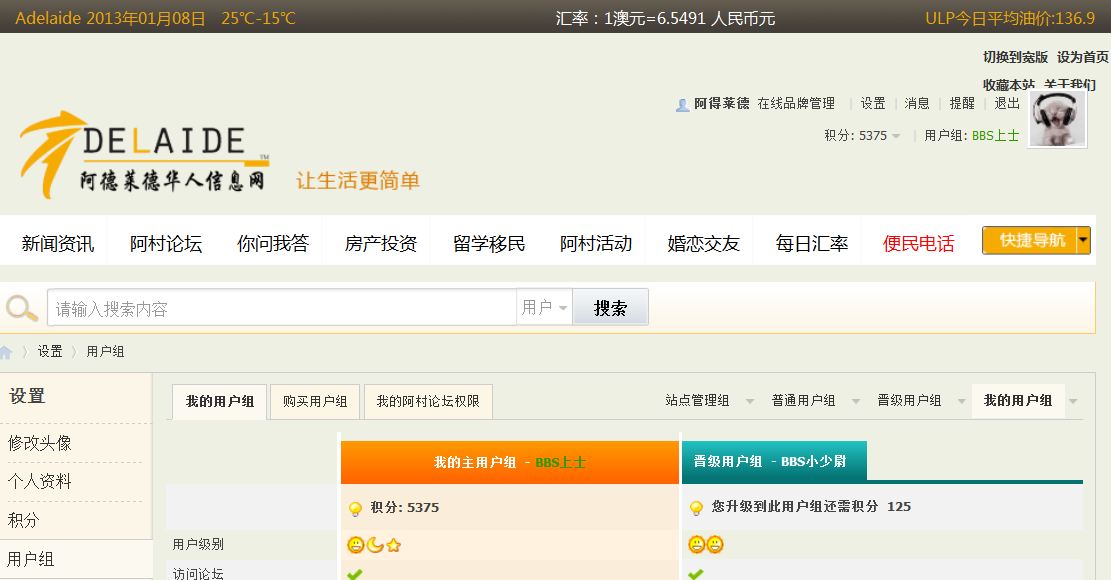The image size is (1111, 580).
Task: Click the magnifying glass search icon
Action: click(x=22, y=308)
